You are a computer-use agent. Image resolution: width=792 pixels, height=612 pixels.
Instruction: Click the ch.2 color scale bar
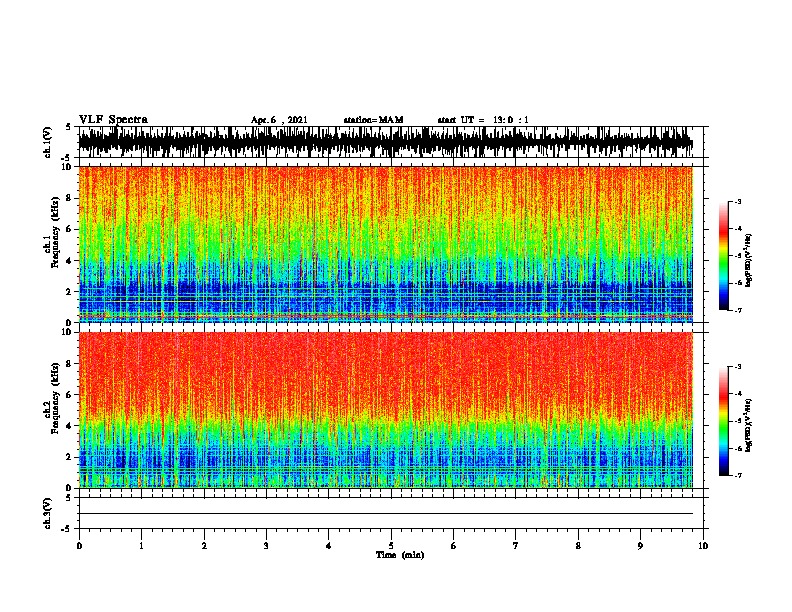pyautogui.click(x=723, y=421)
